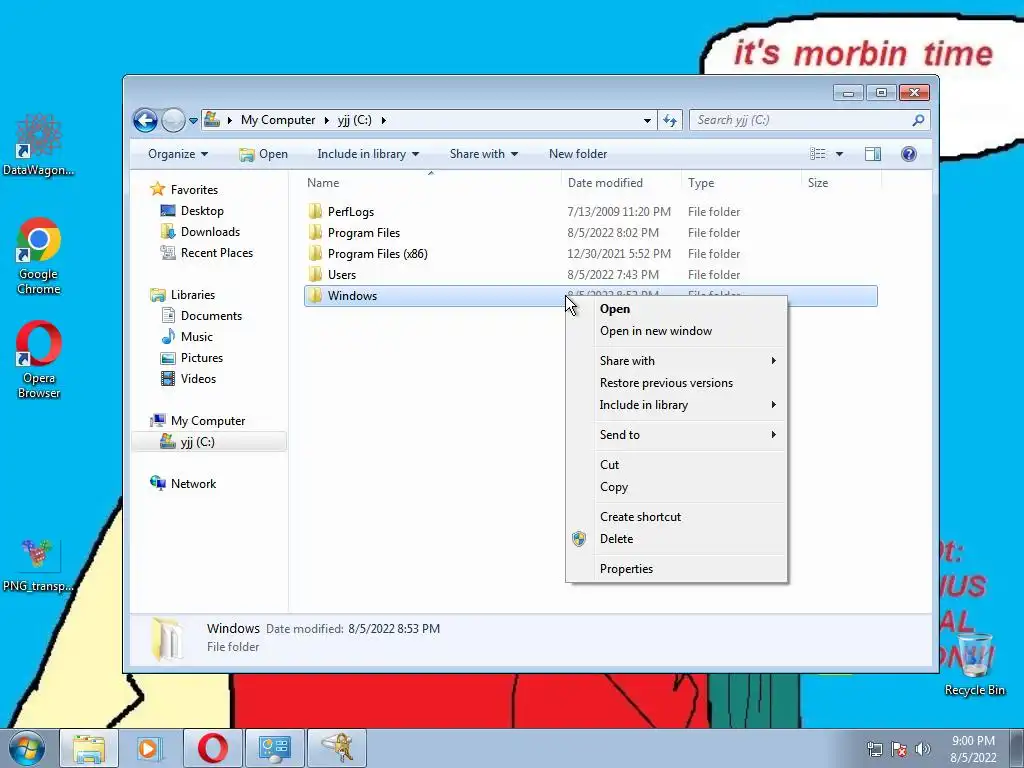1024x768 pixels.
Task: Open the Windows Start button
Action: coord(27,748)
